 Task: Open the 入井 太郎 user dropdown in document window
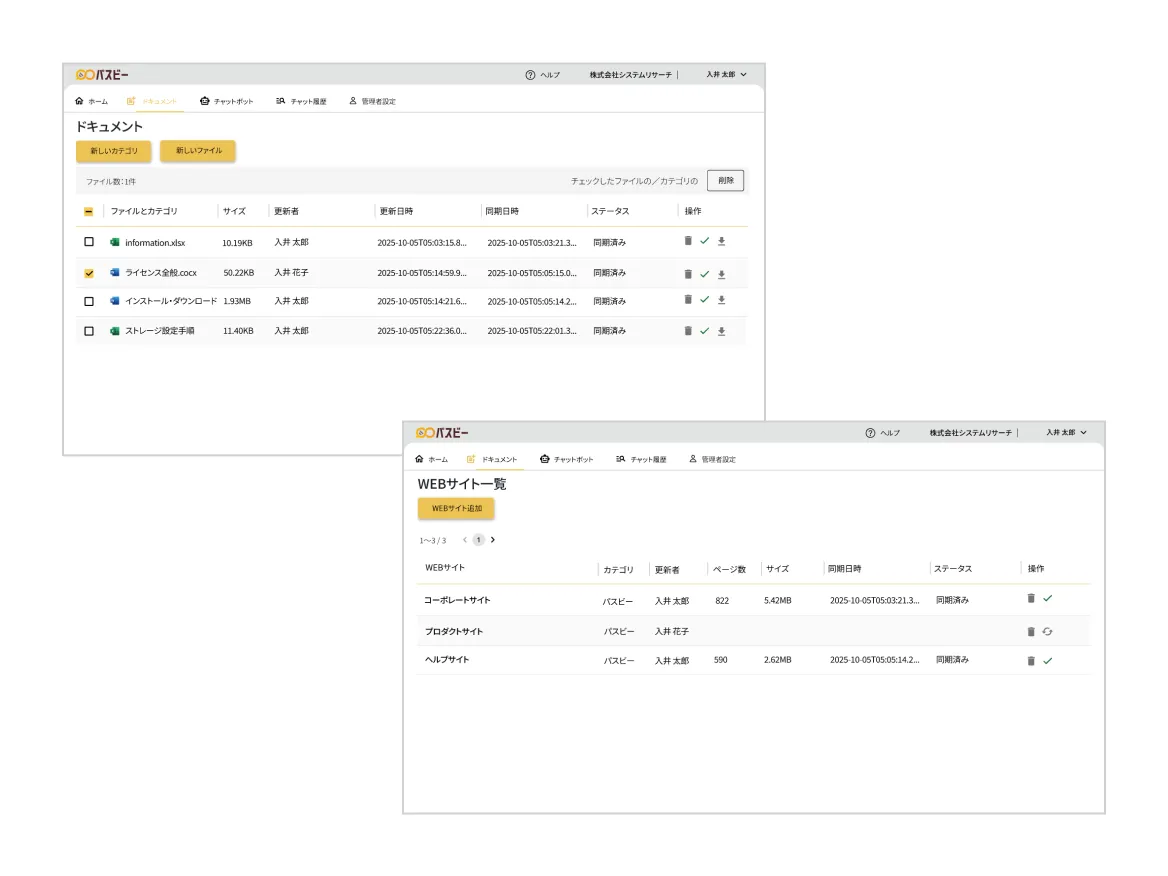[x=726, y=75]
